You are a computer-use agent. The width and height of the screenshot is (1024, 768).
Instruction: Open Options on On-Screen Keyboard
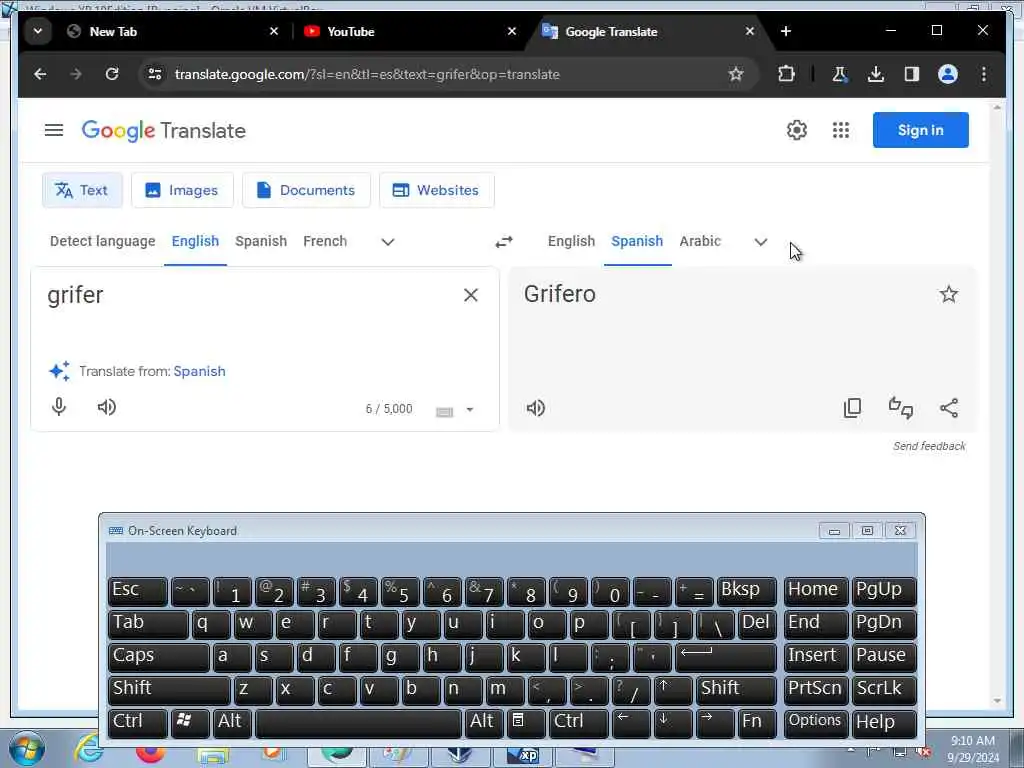coord(815,722)
